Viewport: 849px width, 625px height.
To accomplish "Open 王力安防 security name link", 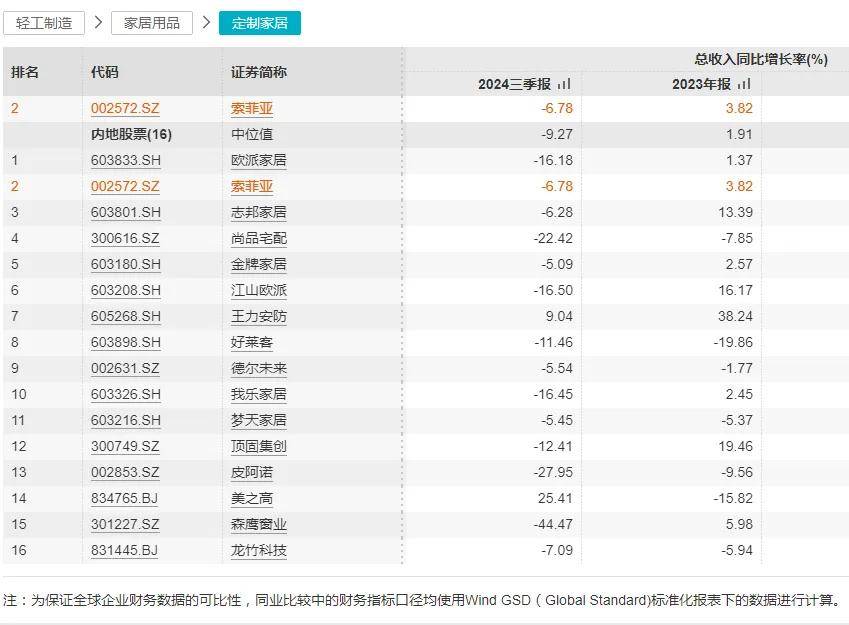I will [x=259, y=316].
